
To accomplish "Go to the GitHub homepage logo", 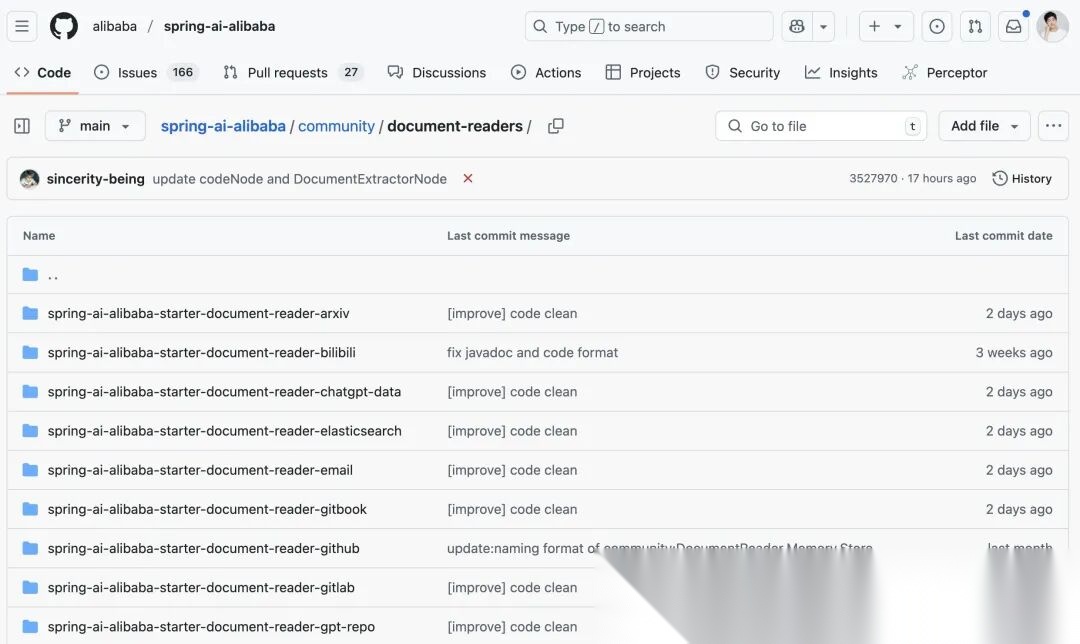I will point(64,26).
